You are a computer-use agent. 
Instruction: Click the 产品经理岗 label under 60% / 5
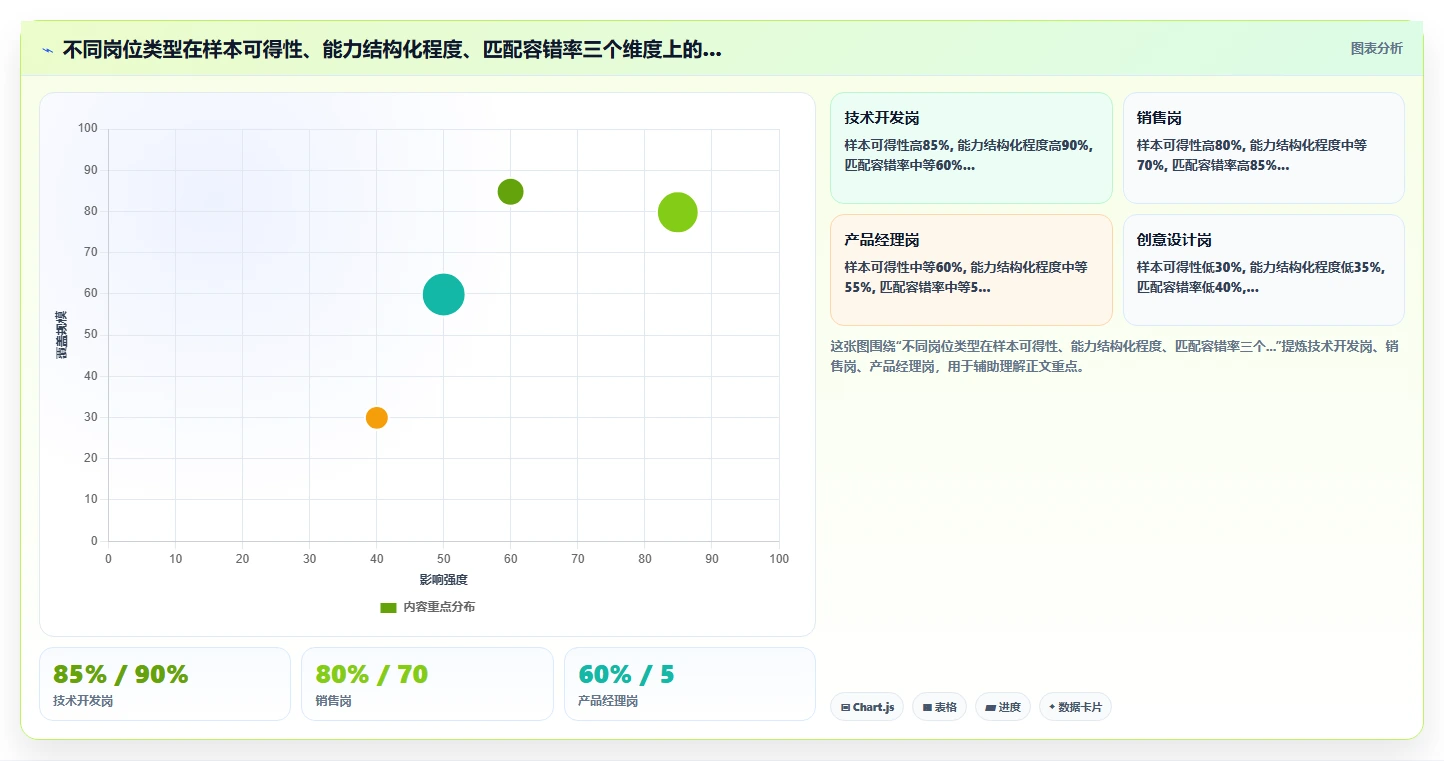click(x=608, y=701)
